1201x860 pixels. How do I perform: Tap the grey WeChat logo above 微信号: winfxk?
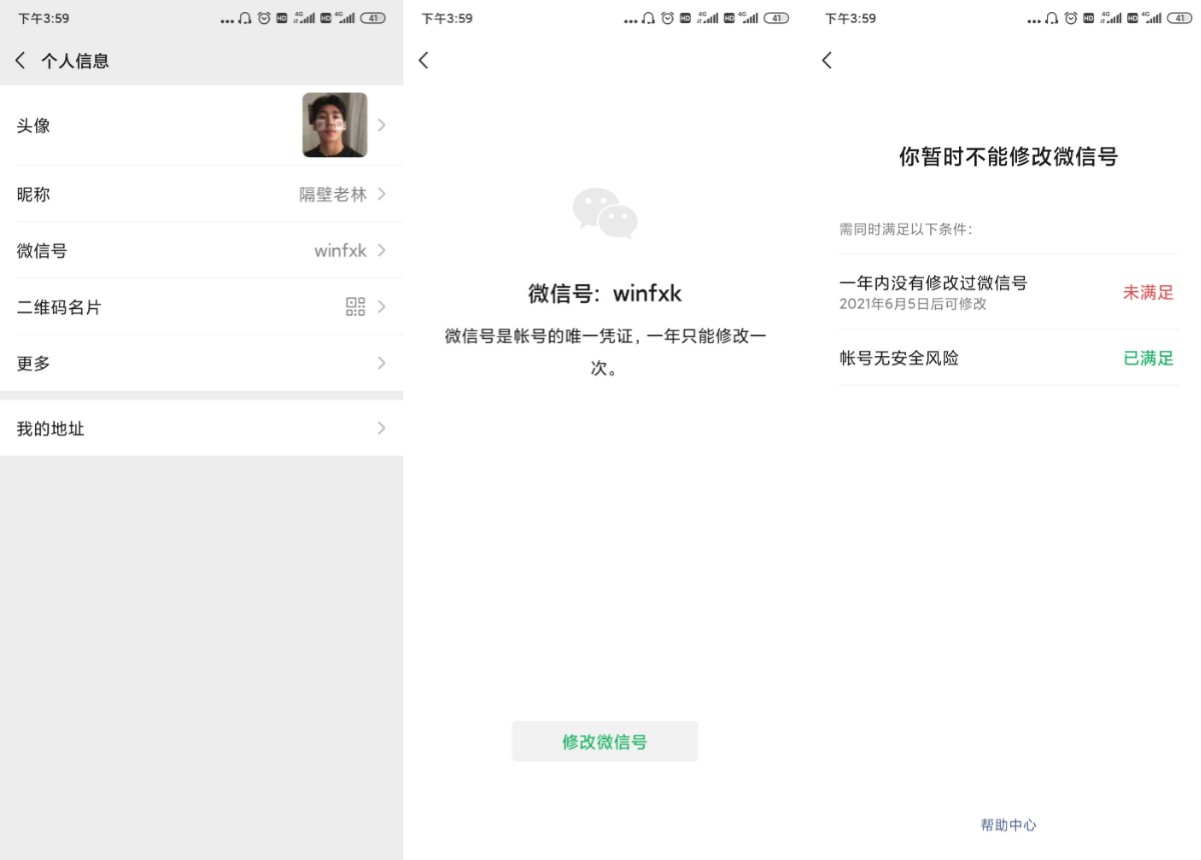click(x=605, y=212)
